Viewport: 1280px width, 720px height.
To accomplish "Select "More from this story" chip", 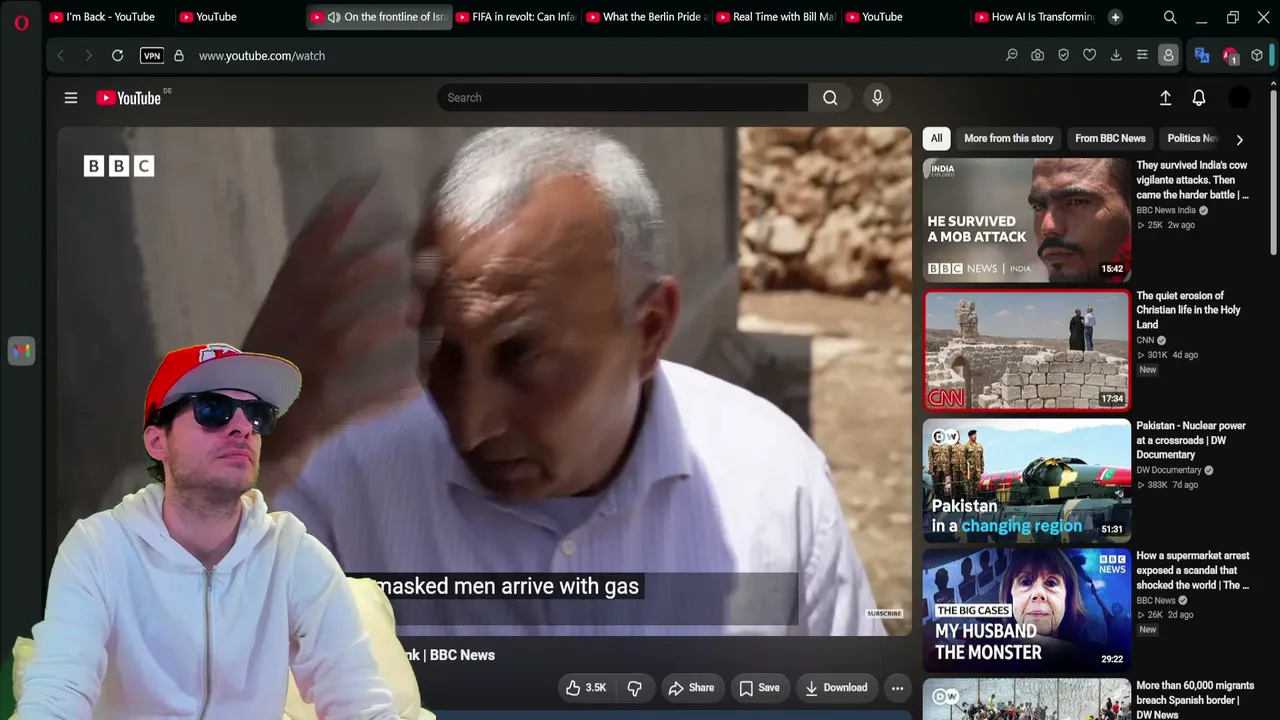I will point(1008,139).
